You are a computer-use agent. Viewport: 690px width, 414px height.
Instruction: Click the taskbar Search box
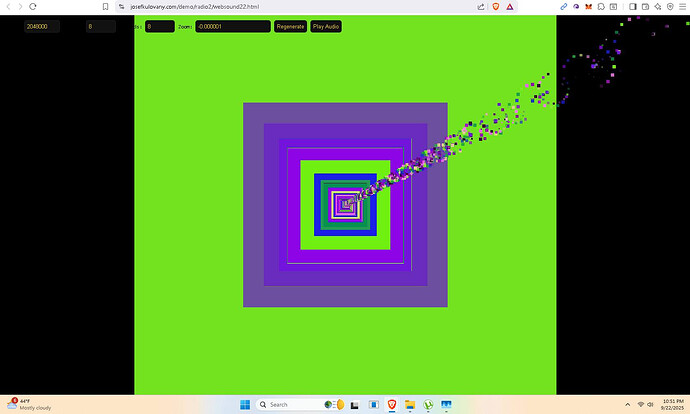[x=288, y=404]
